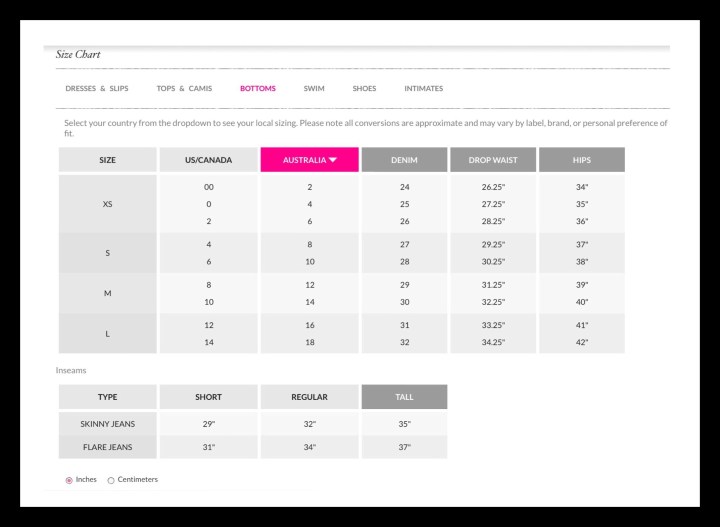Click the US/Canada size 00 cell

click(x=208, y=187)
